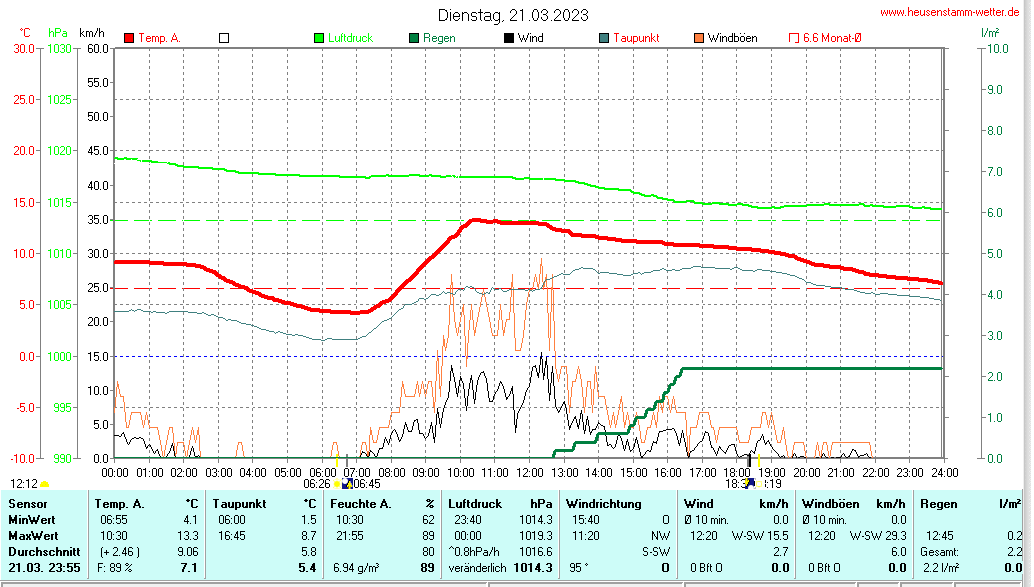Screen dimensions: 1034x587
Task: Click the dark green Regen legend square
Action: pyautogui.click(x=414, y=38)
